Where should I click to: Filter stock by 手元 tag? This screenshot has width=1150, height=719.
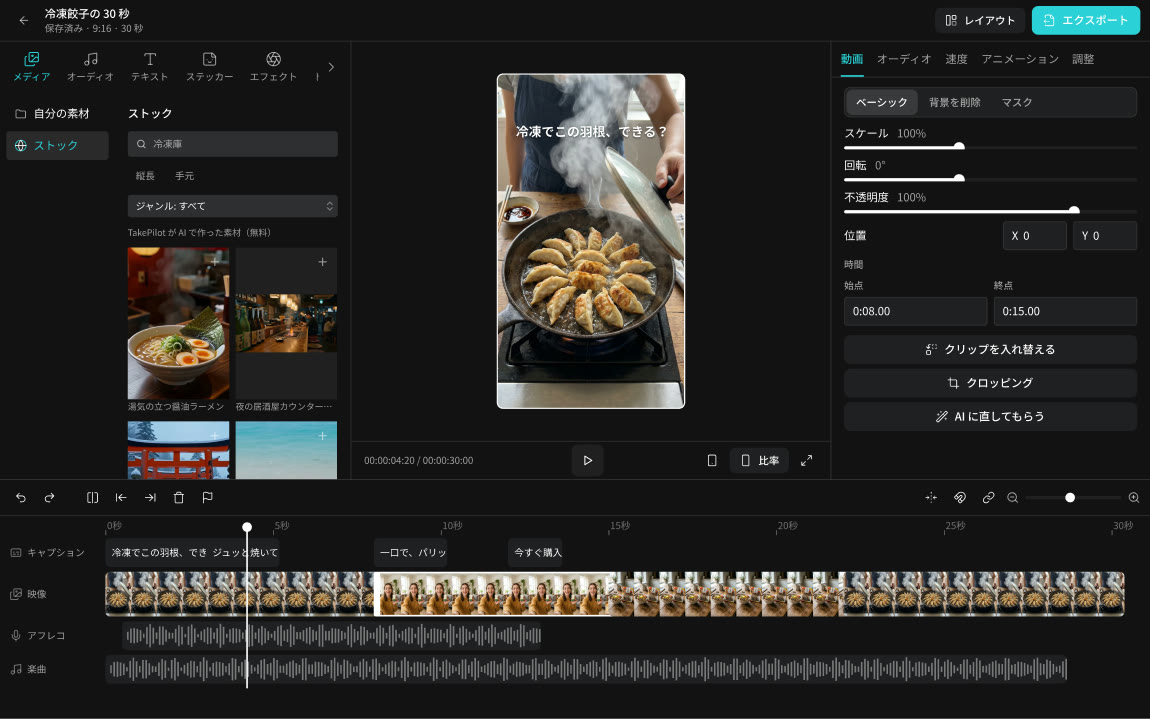[185, 176]
